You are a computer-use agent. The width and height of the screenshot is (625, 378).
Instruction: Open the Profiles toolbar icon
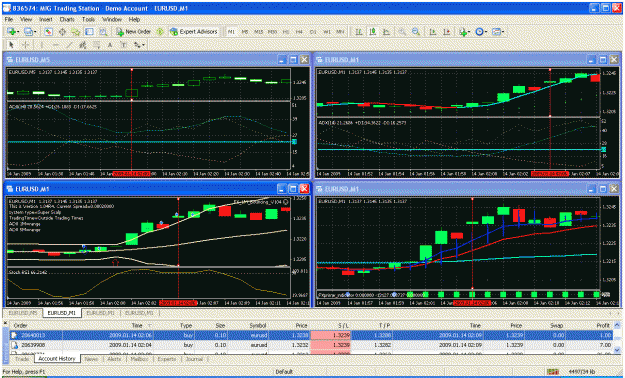tap(28, 32)
